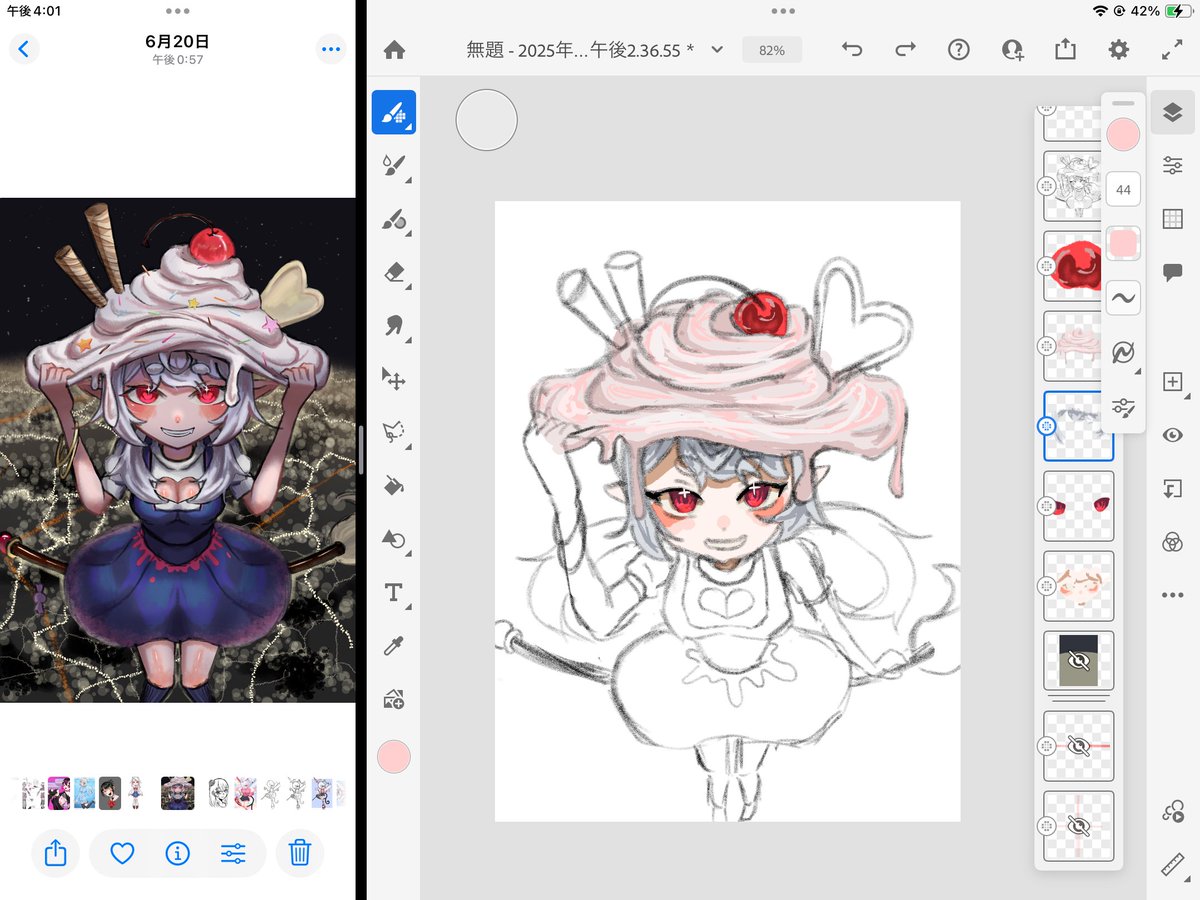Open Fresco layer actions ellipsis menu

point(1173,595)
